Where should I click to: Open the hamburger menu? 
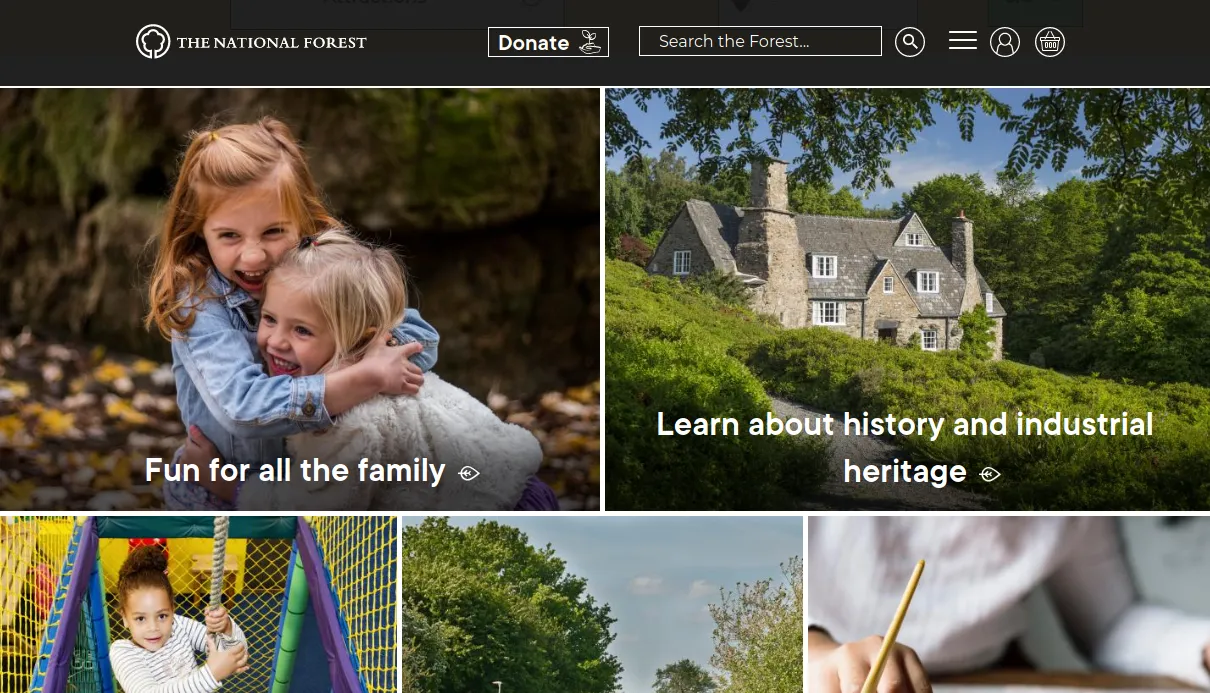tap(963, 40)
